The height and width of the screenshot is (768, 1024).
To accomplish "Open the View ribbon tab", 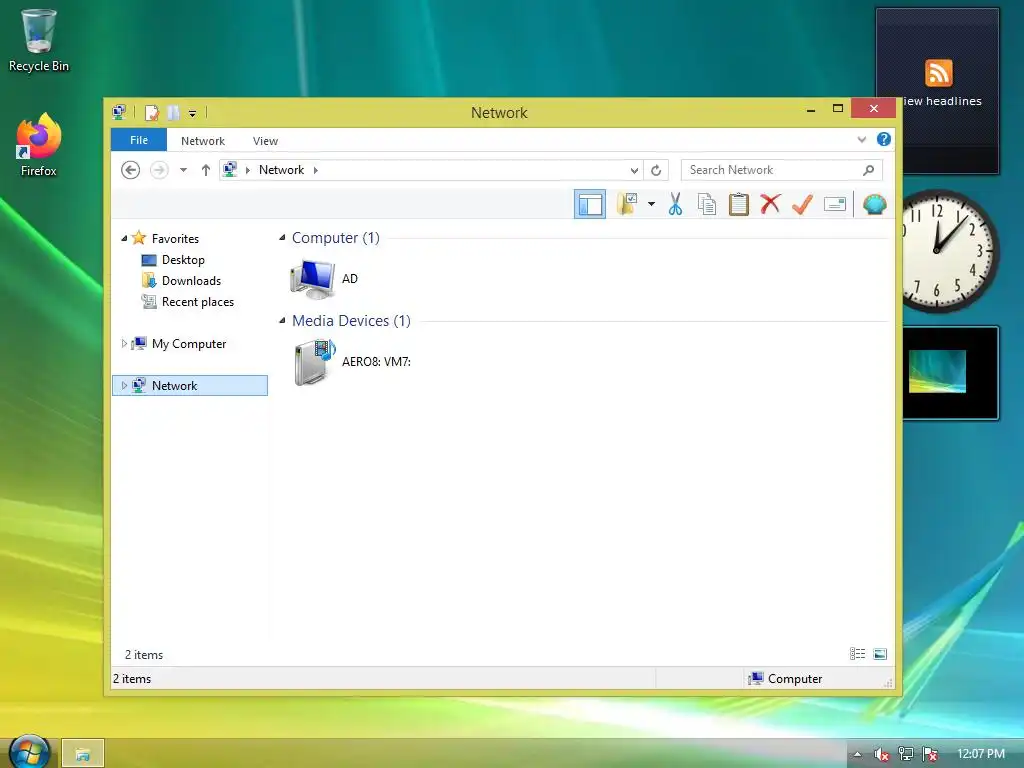I will (265, 140).
